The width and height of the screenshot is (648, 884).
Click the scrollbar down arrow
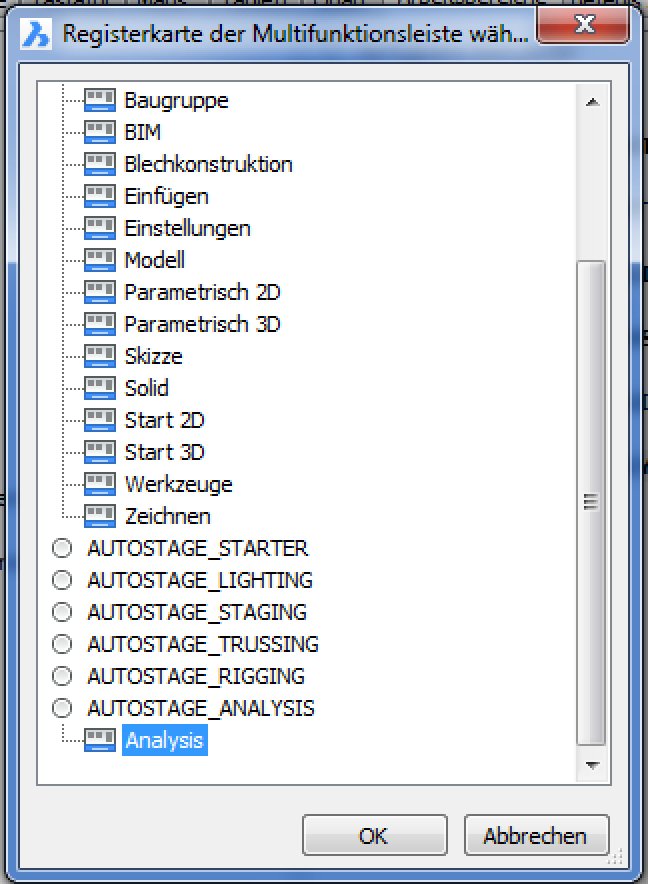pyautogui.click(x=595, y=764)
